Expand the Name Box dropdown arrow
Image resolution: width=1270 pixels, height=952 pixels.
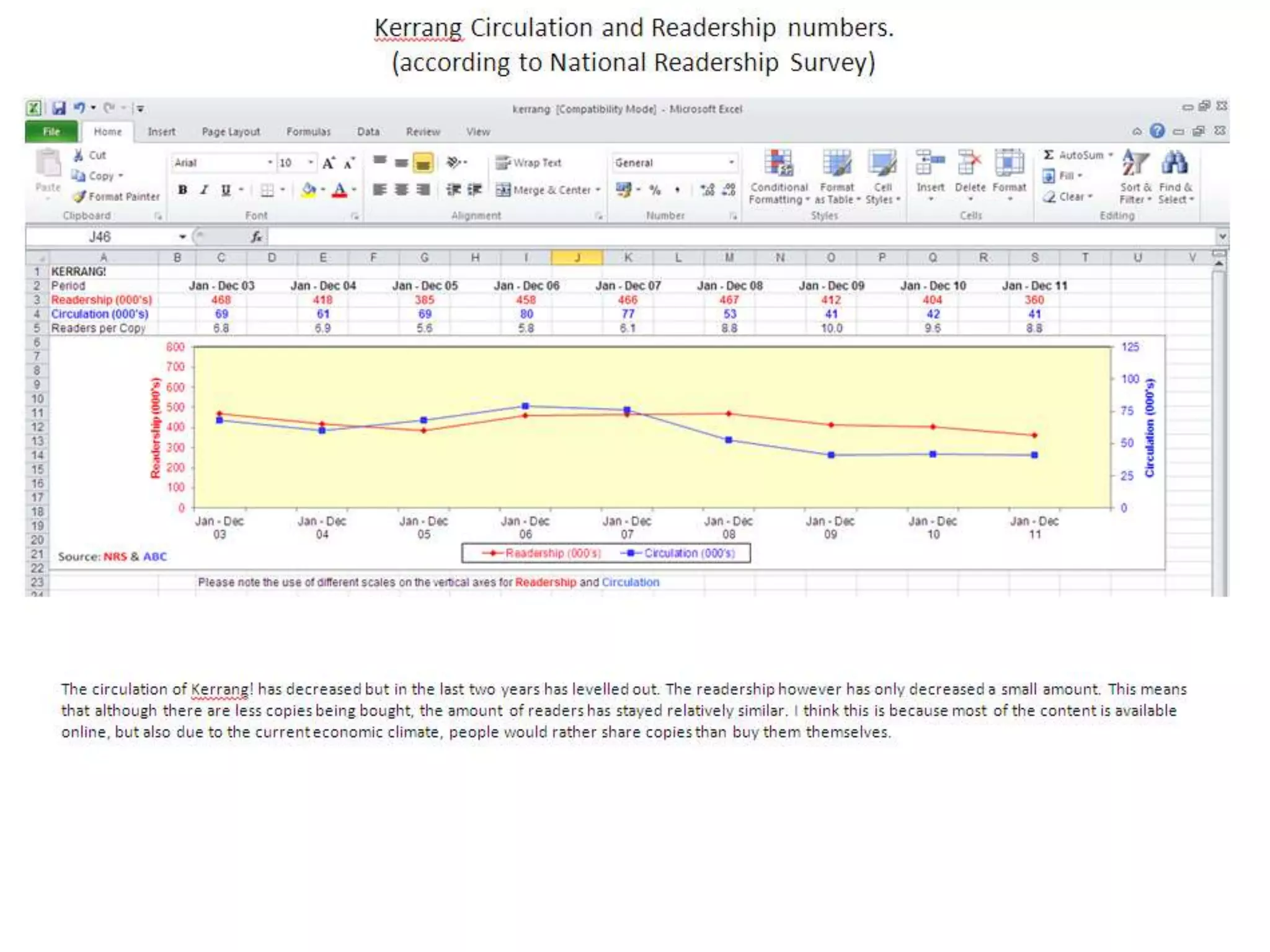pos(182,237)
